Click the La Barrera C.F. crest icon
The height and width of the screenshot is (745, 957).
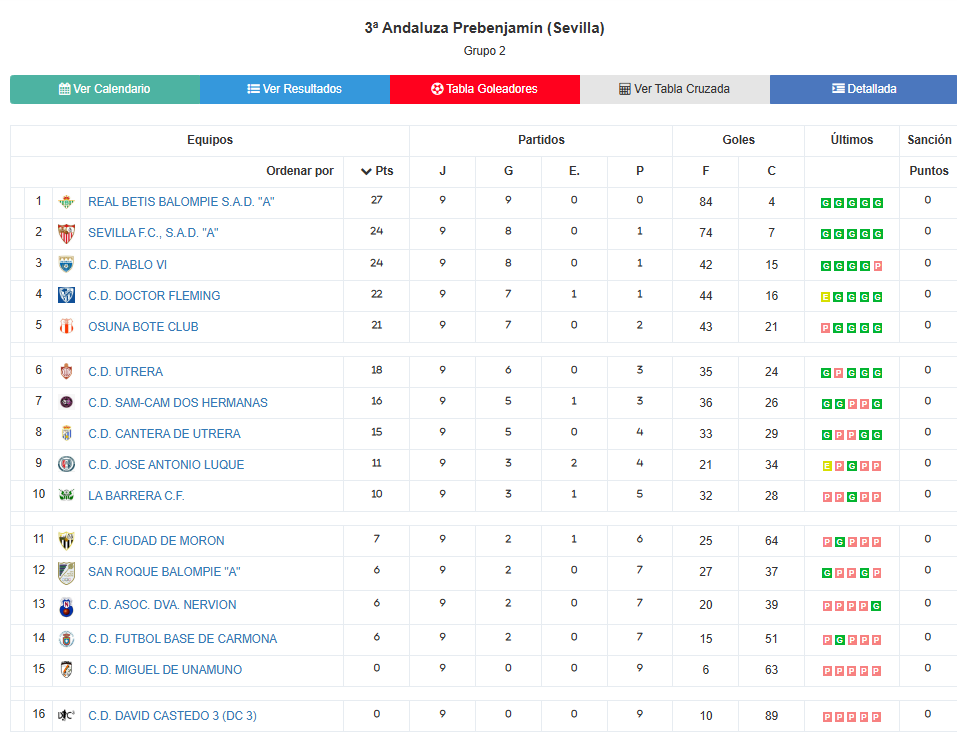coord(67,495)
